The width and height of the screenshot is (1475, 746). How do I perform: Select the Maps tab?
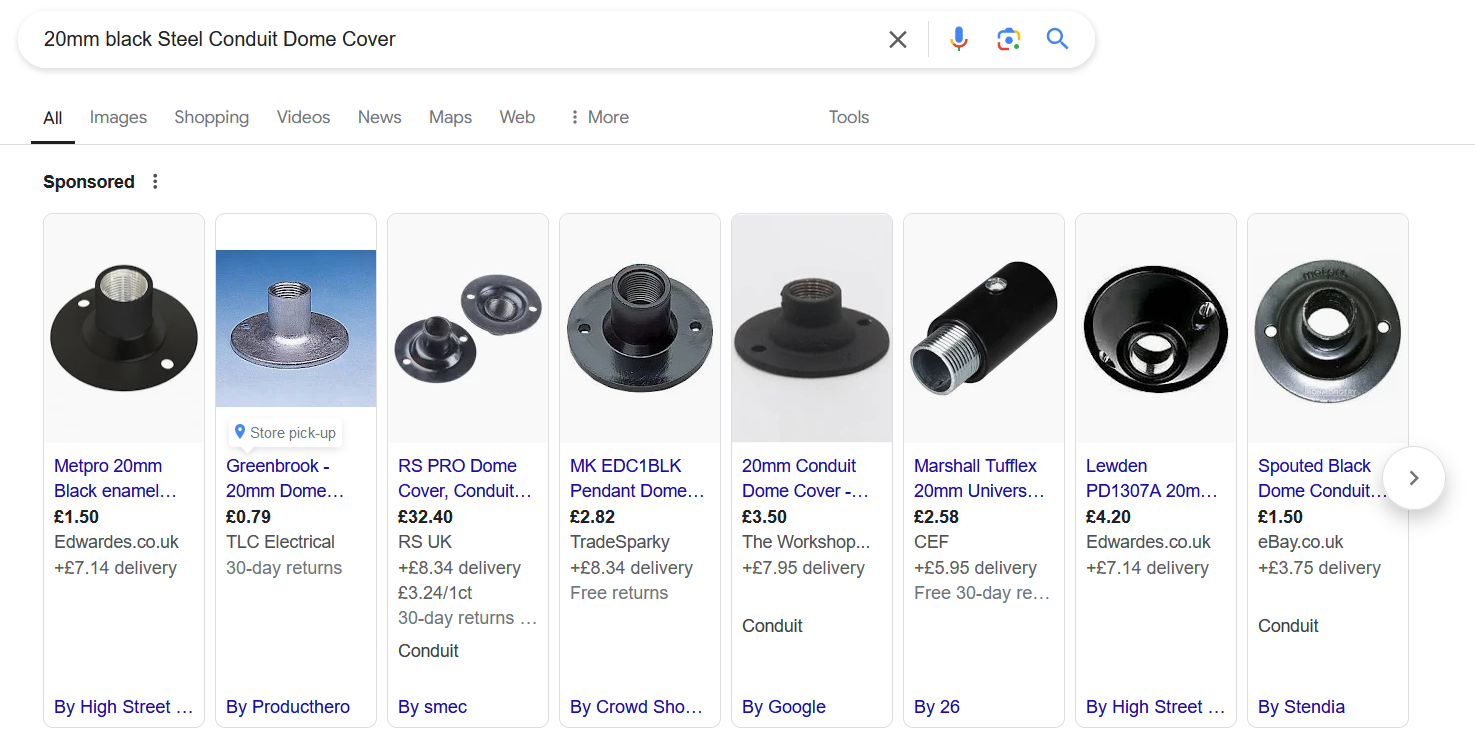[450, 117]
